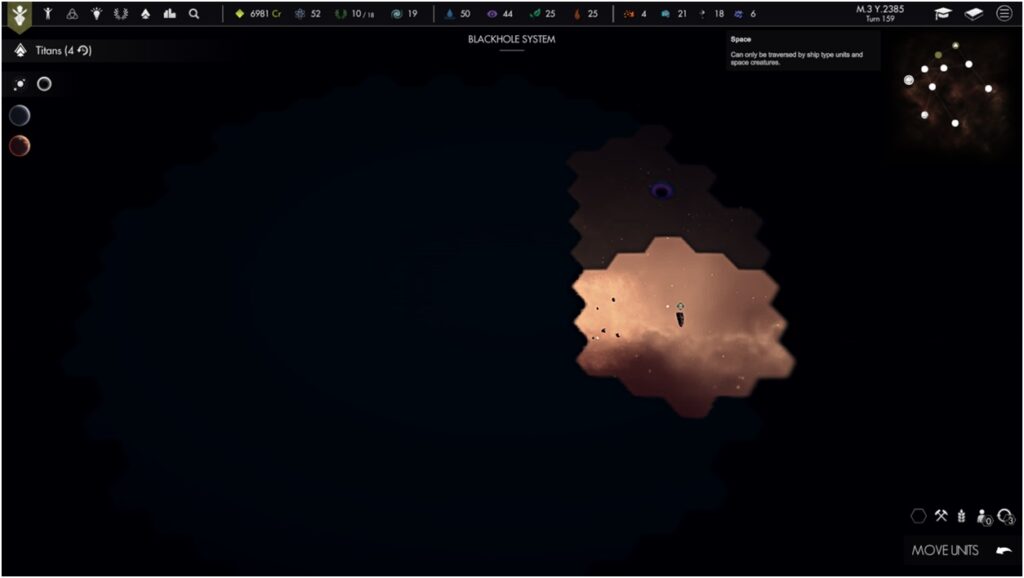
Task: Toggle the hexagon grid overlay
Action: click(918, 516)
